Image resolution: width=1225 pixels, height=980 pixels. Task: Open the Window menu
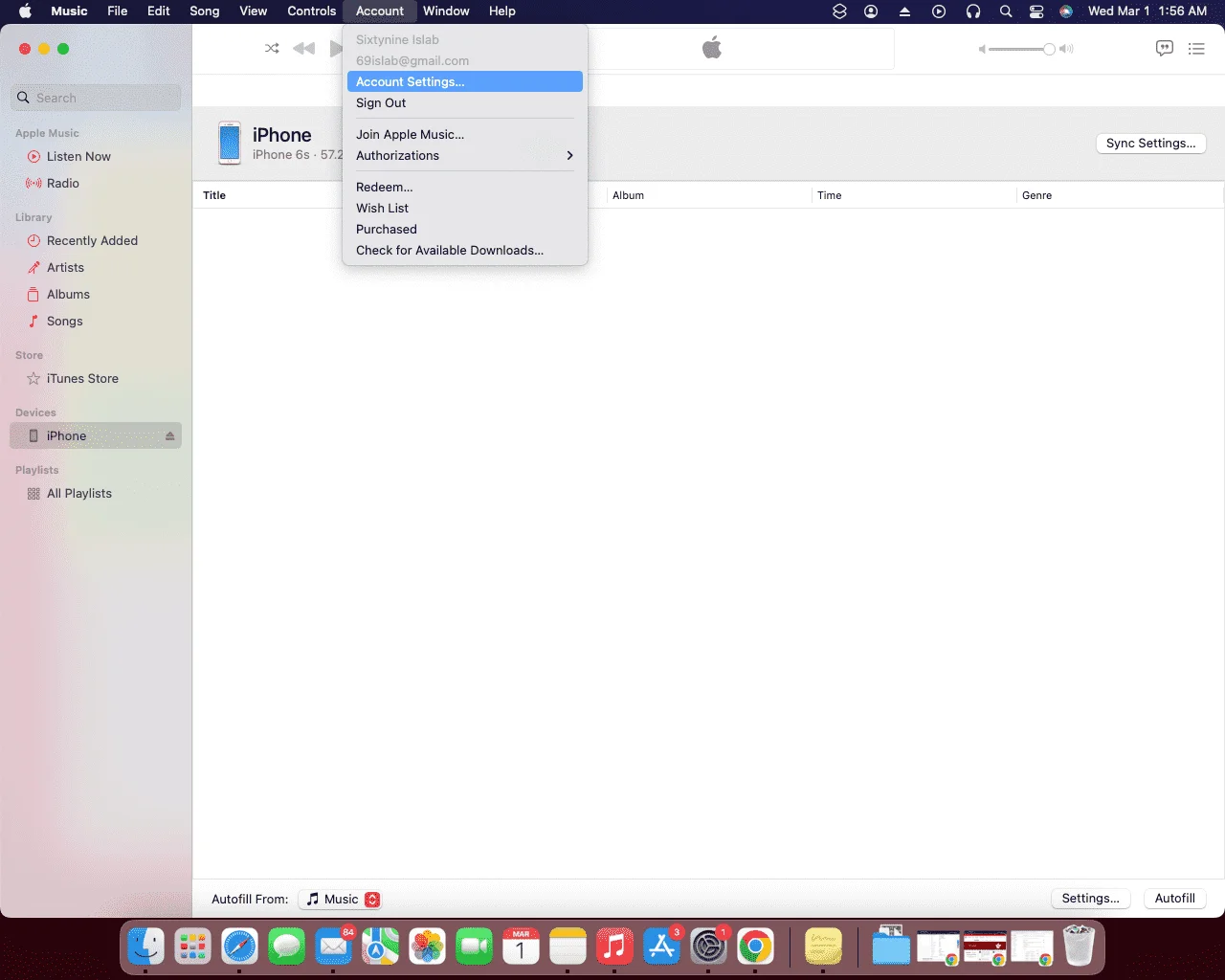[446, 11]
